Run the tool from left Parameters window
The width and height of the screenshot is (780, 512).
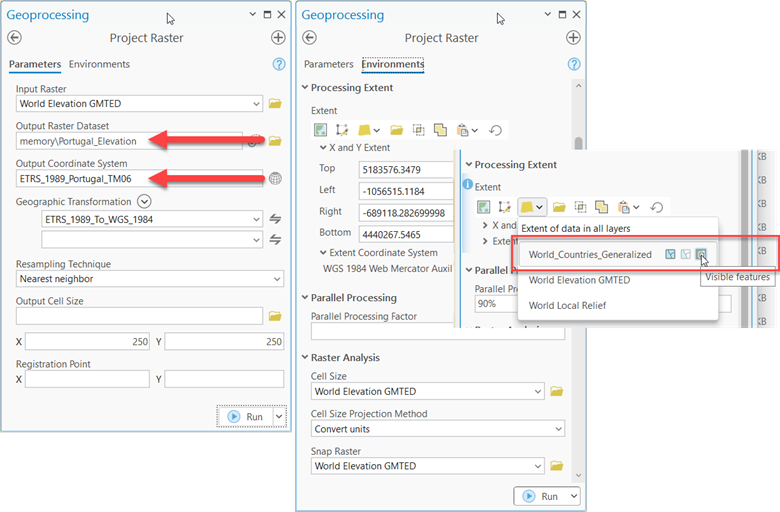coord(245,416)
